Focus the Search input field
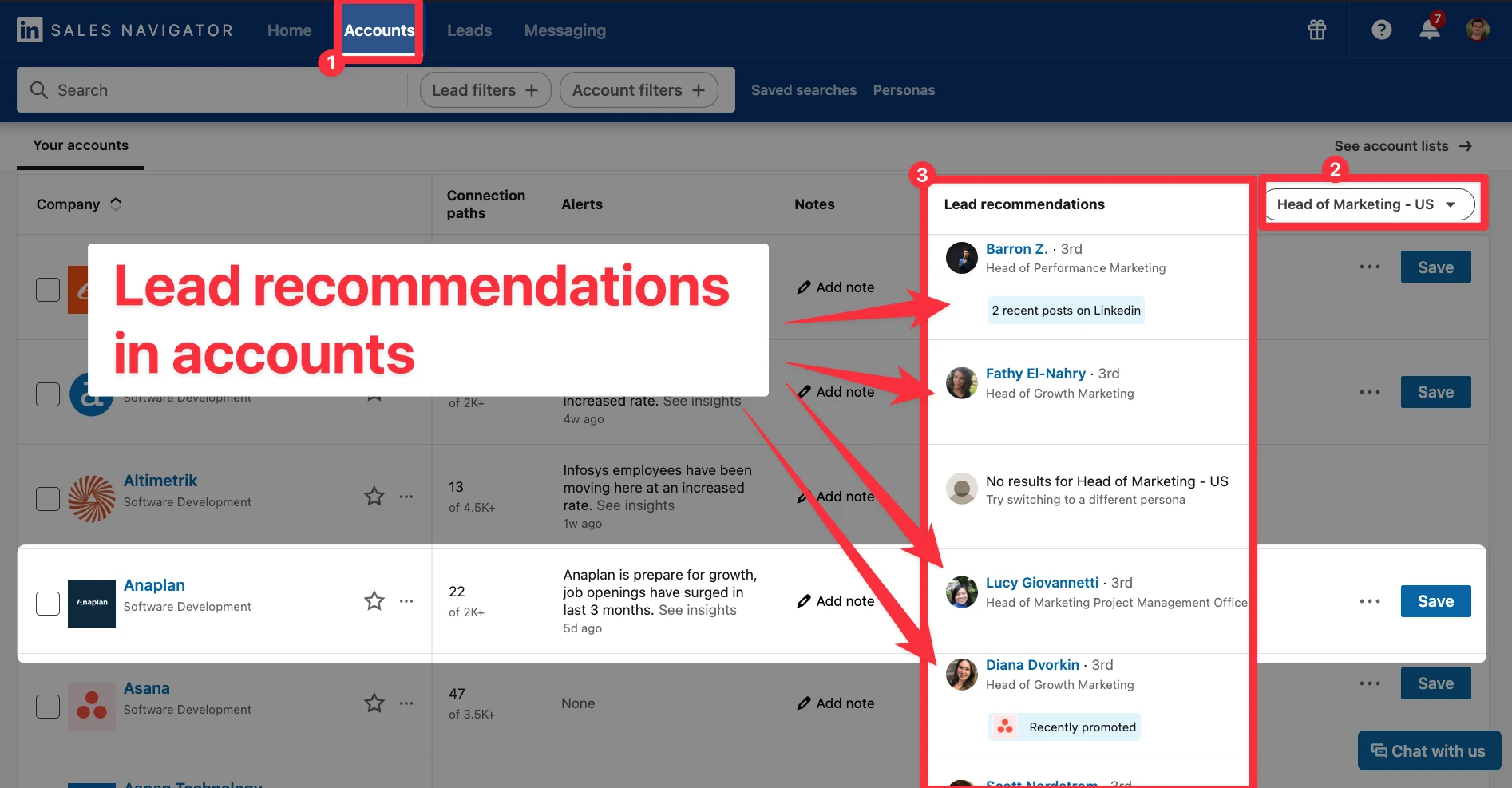 [212, 90]
